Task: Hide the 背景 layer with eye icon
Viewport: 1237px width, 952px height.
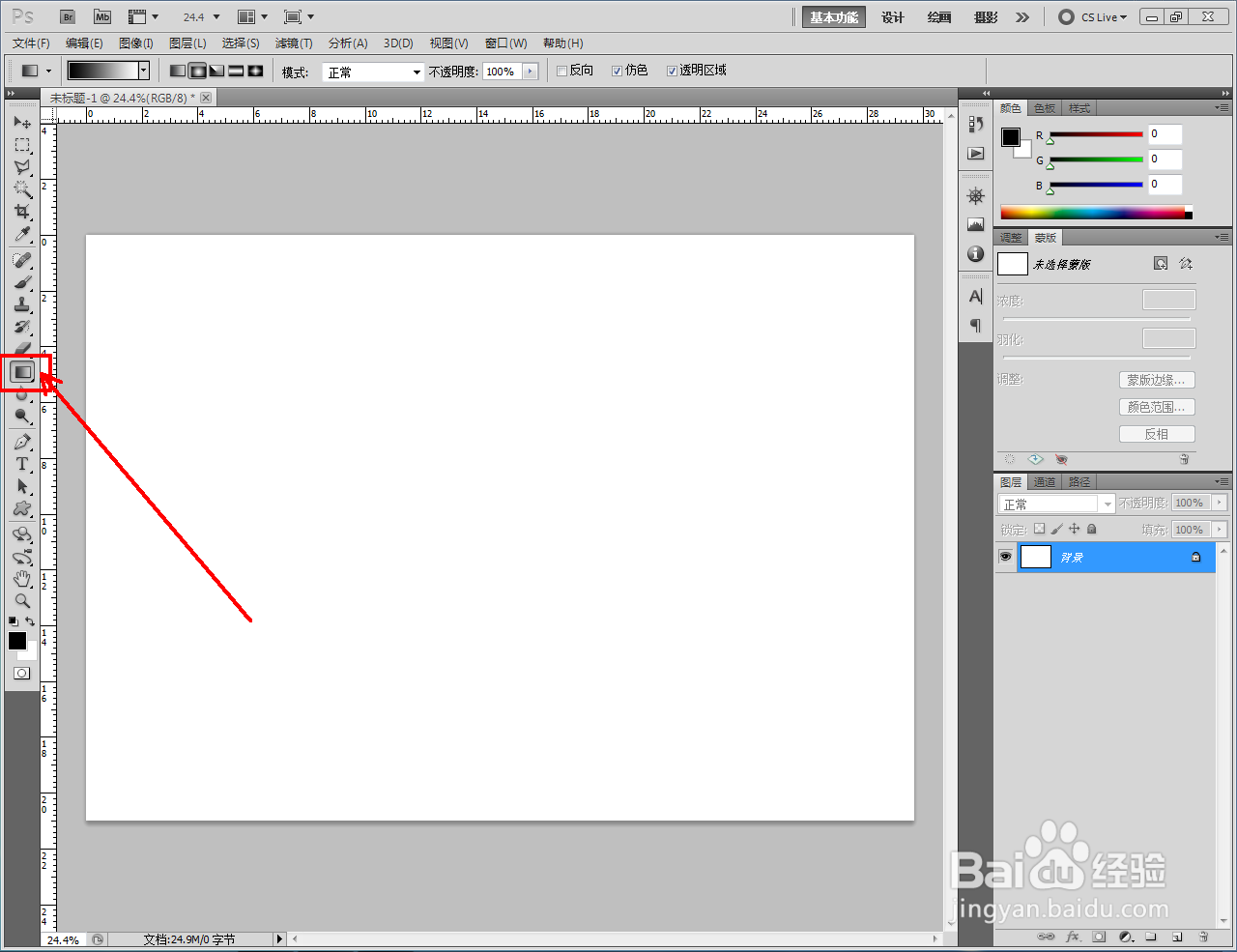Action: pyautogui.click(x=1005, y=557)
